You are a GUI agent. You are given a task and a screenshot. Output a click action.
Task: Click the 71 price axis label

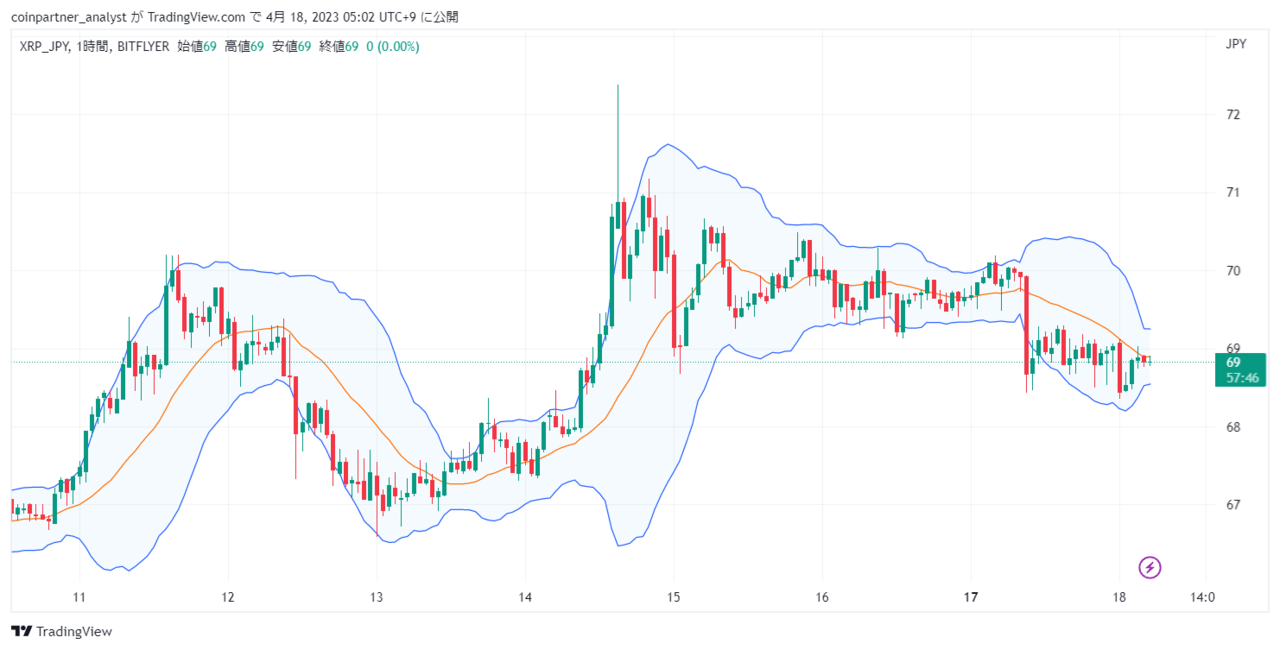[x=1232, y=192]
